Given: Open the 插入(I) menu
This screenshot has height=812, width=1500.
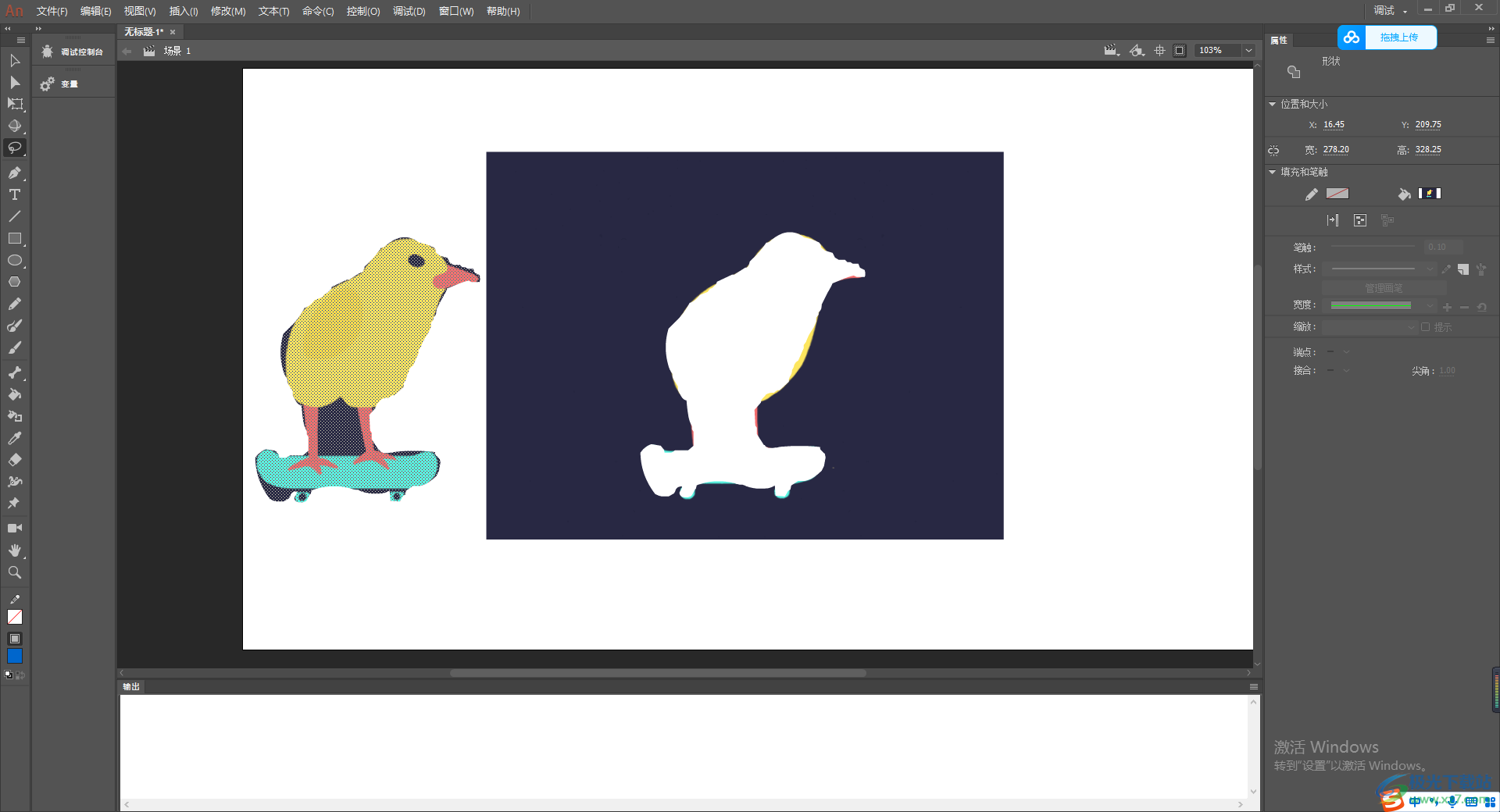Looking at the screenshot, I should point(184,11).
